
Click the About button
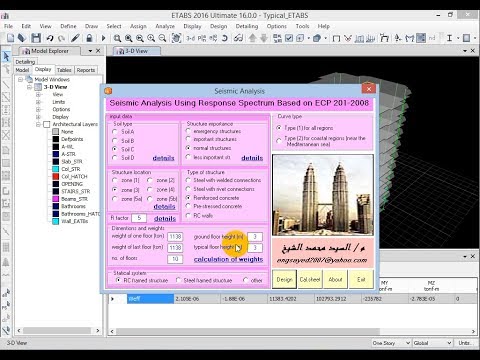point(335,279)
